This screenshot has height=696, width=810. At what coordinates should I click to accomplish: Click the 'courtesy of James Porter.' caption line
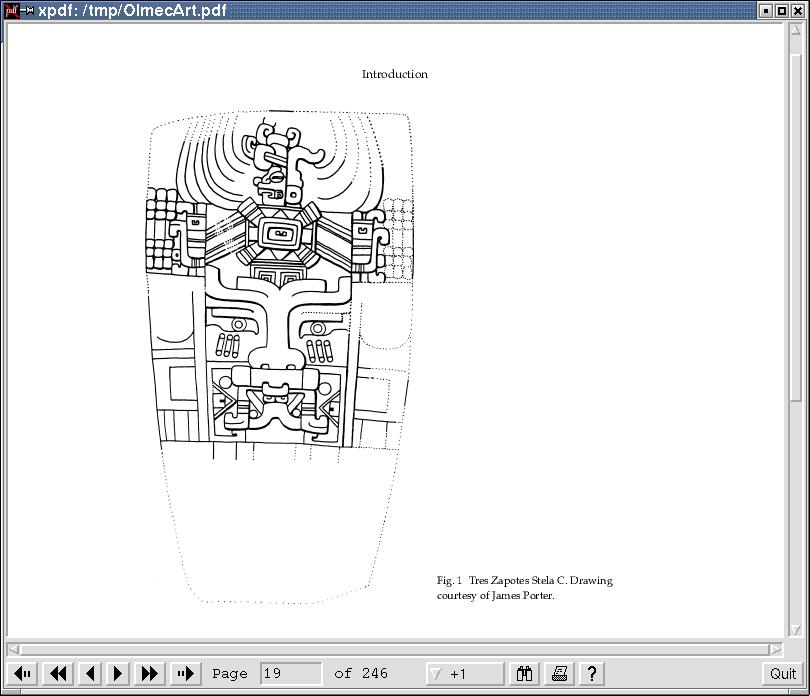(x=495, y=595)
